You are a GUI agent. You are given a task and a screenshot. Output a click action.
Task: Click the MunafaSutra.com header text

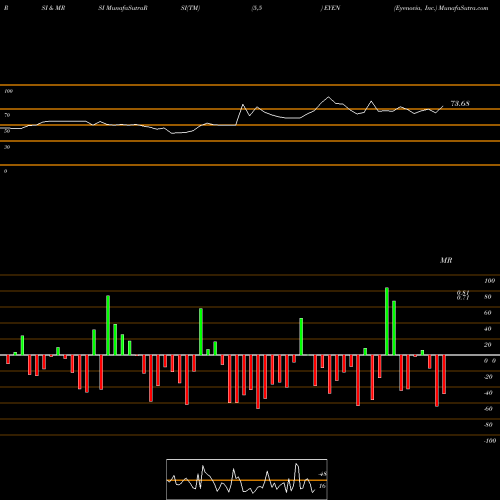point(463,8)
